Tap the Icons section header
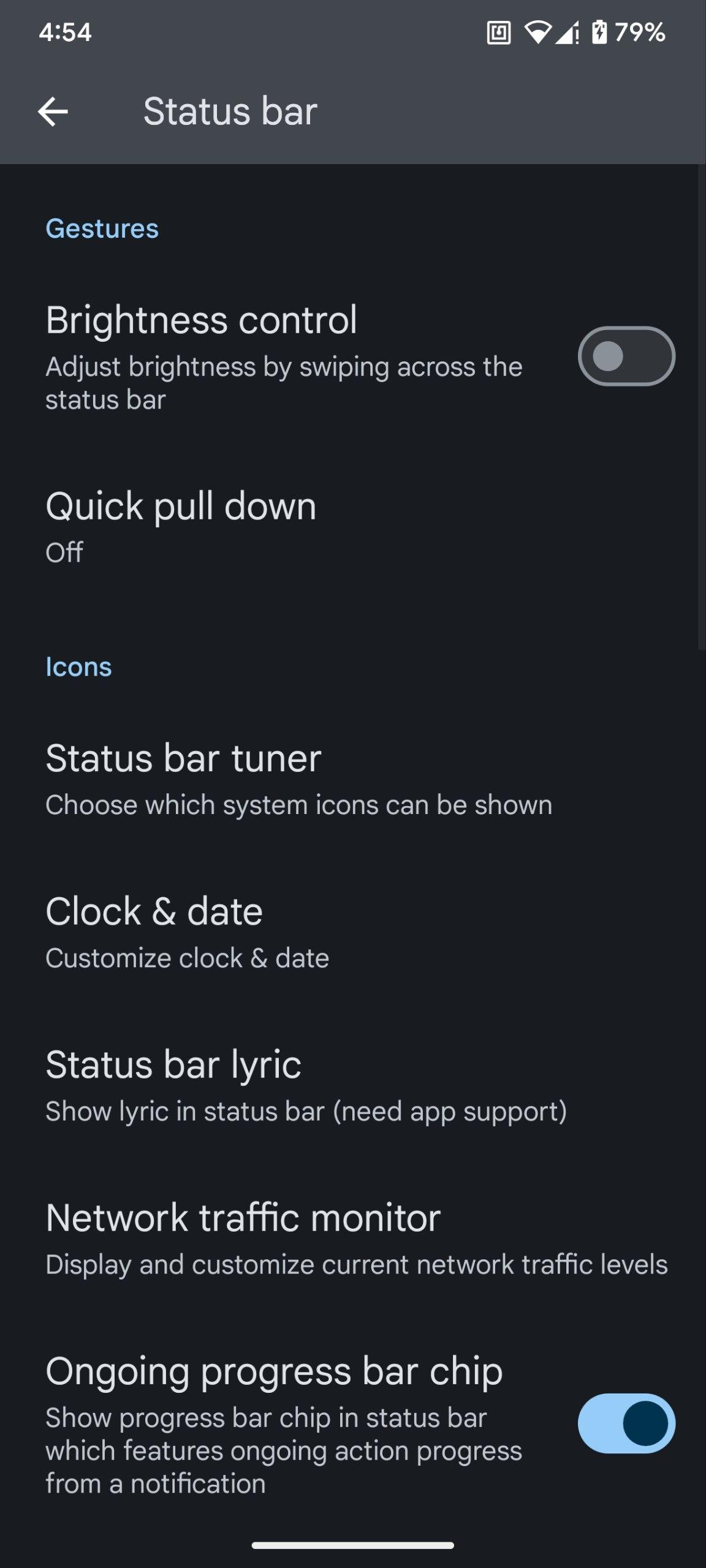Screen dimensions: 706x1568 point(78,667)
